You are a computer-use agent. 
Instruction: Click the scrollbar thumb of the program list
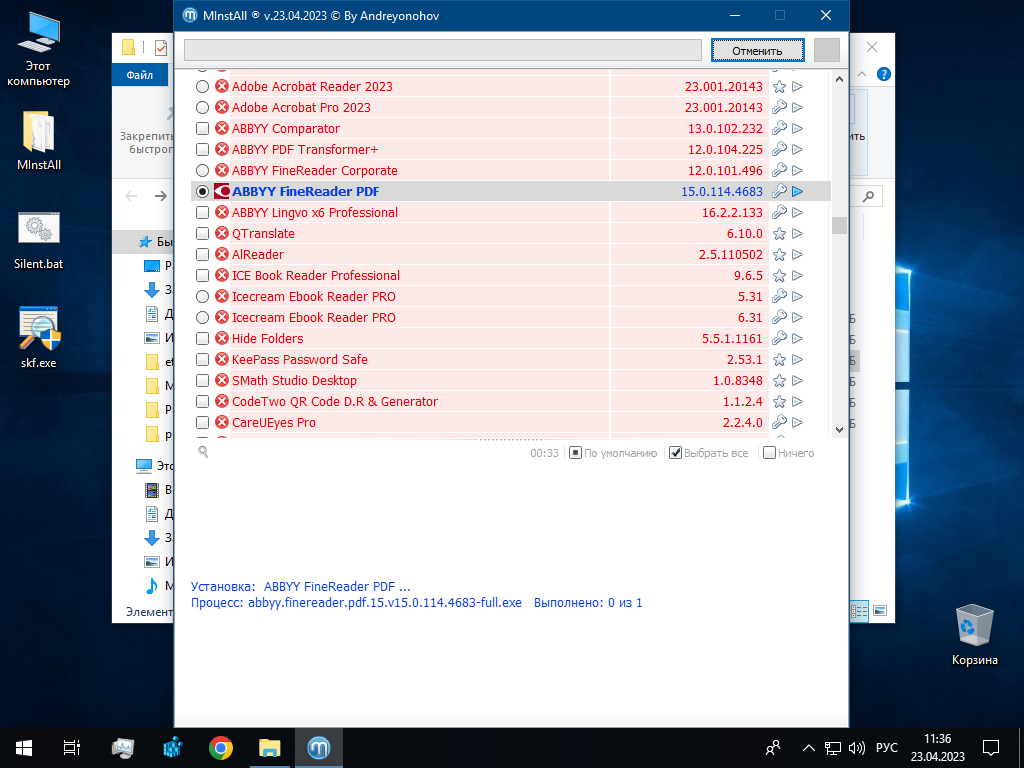[x=839, y=225]
